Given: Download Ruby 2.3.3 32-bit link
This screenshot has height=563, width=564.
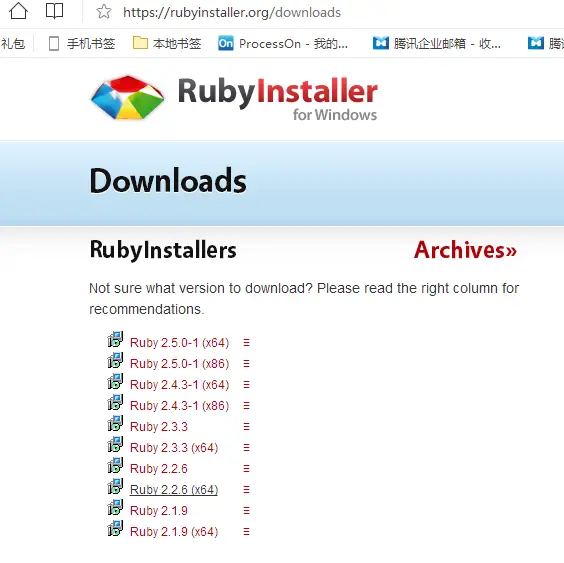Looking at the screenshot, I should coord(159,426).
